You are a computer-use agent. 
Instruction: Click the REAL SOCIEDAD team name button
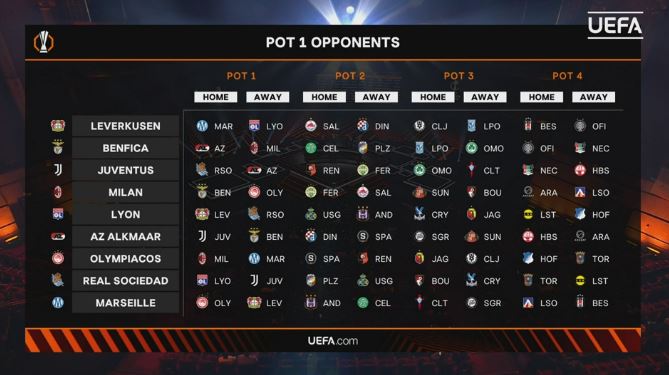125,281
